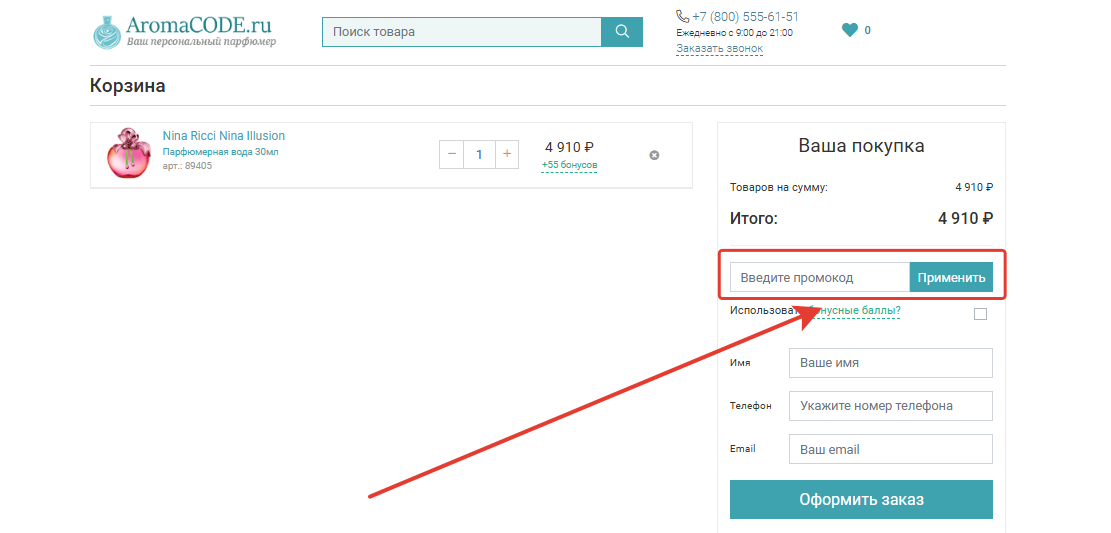Image resolution: width=1111 pixels, height=533 pixels.
Task: Enable the bonus points checkbox
Action: point(980,314)
